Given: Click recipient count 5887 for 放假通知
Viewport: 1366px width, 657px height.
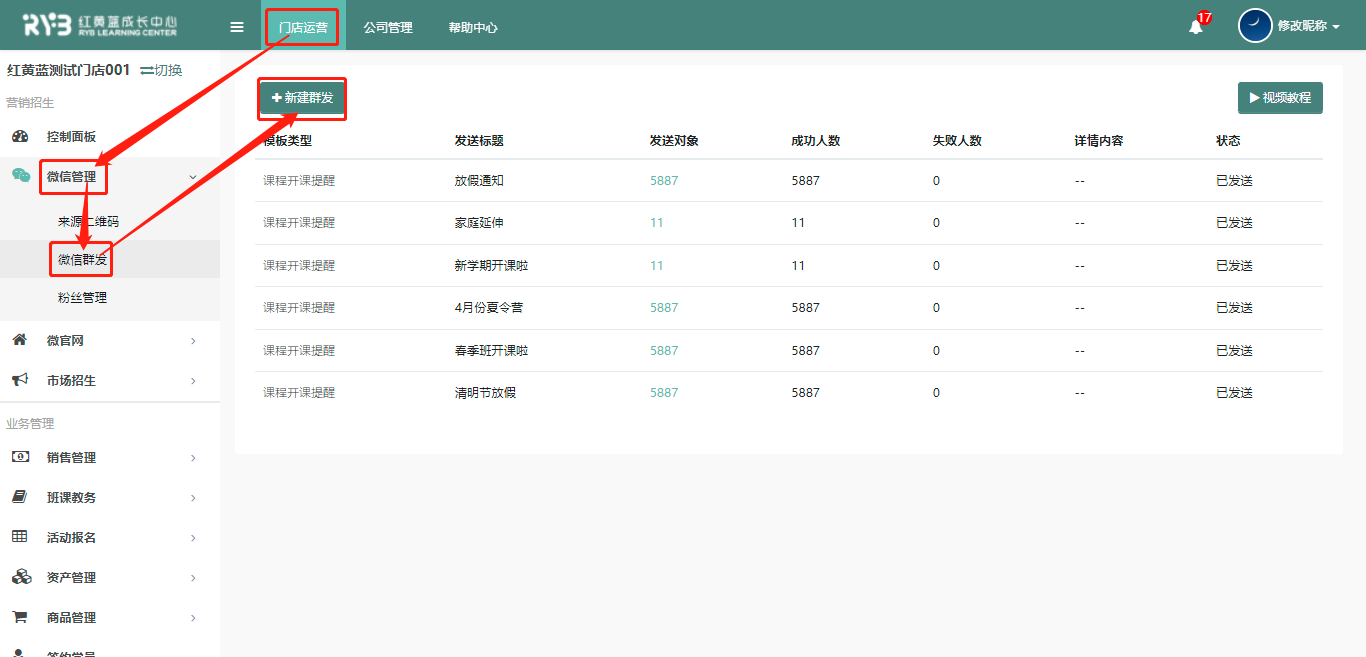Looking at the screenshot, I should click(x=664, y=181).
